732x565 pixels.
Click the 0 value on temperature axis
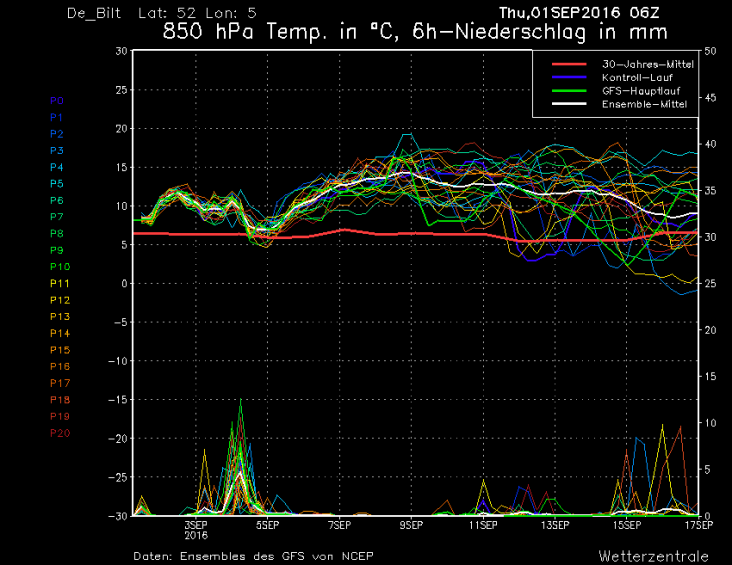(x=124, y=283)
